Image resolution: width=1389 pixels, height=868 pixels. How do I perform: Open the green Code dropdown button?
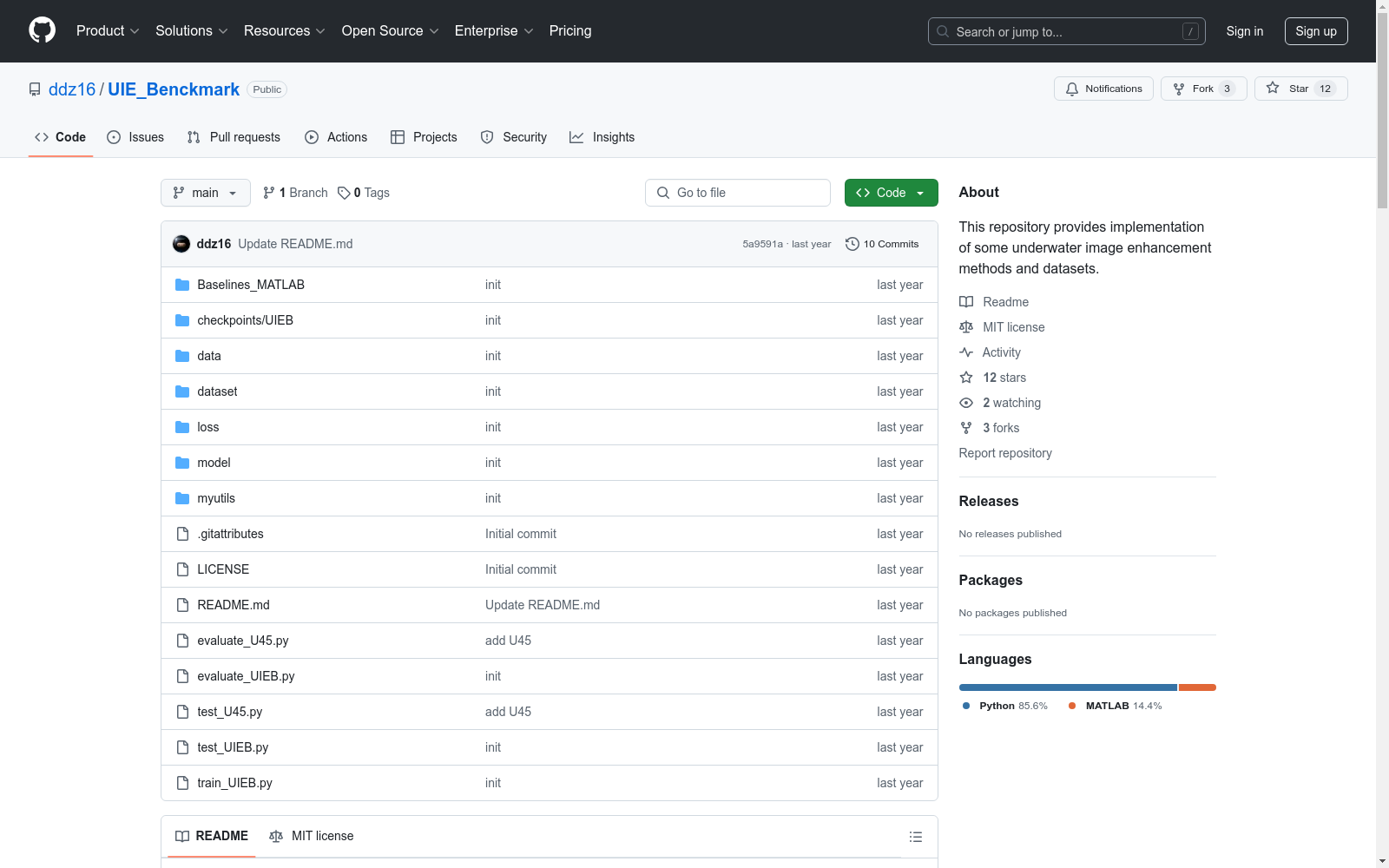tap(891, 193)
